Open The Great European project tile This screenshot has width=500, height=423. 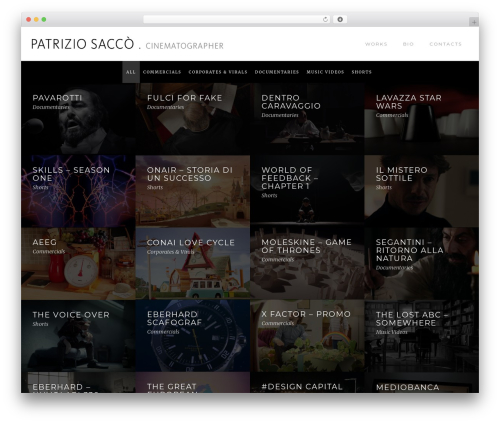click(x=193, y=383)
